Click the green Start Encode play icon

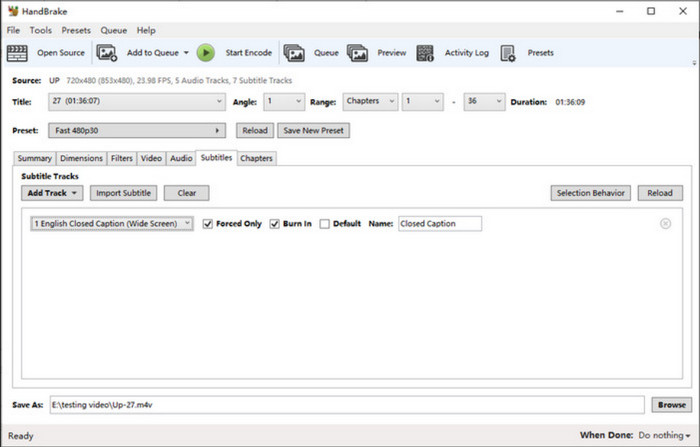[206, 53]
